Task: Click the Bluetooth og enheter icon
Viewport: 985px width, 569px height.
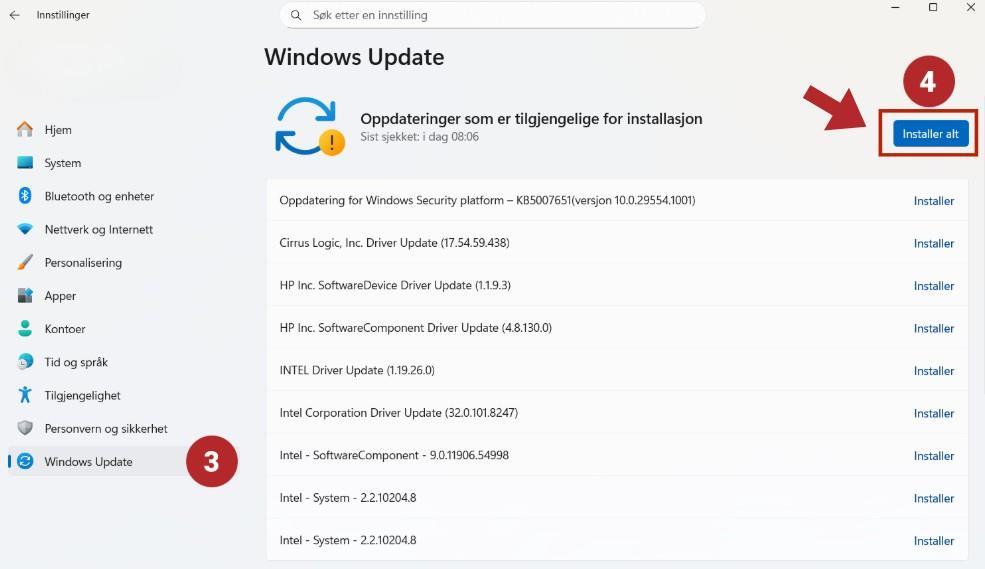Action: click(25, 196)
